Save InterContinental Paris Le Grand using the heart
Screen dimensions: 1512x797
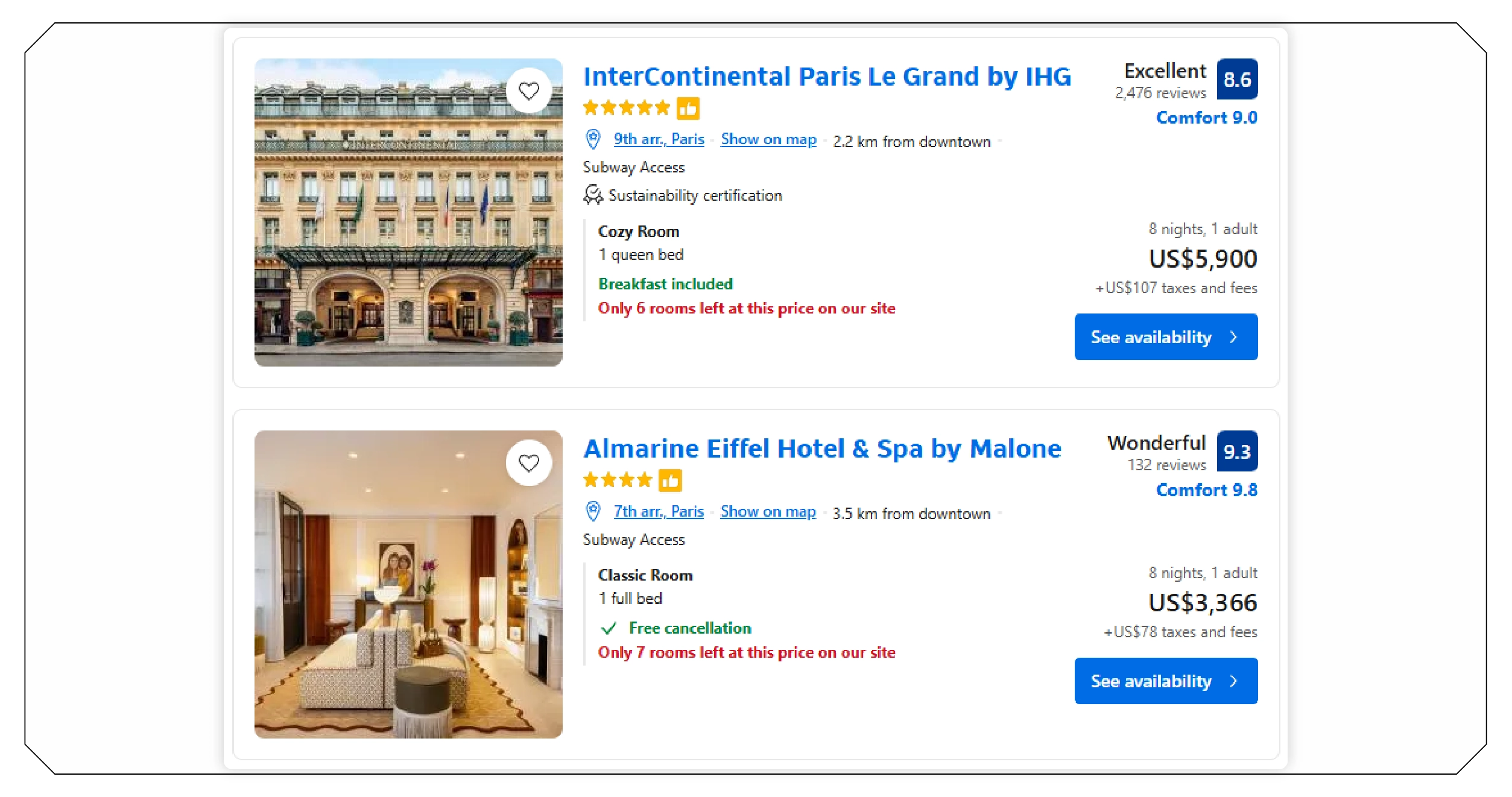pyautogui.click(x=530, y=90)
